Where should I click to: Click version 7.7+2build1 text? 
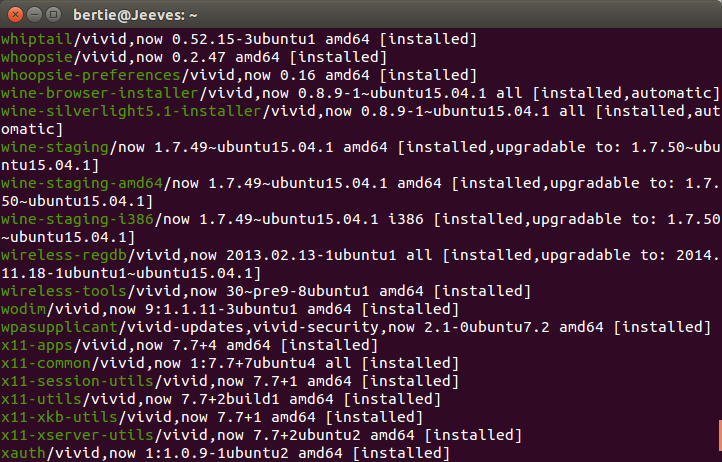[230, 399]
